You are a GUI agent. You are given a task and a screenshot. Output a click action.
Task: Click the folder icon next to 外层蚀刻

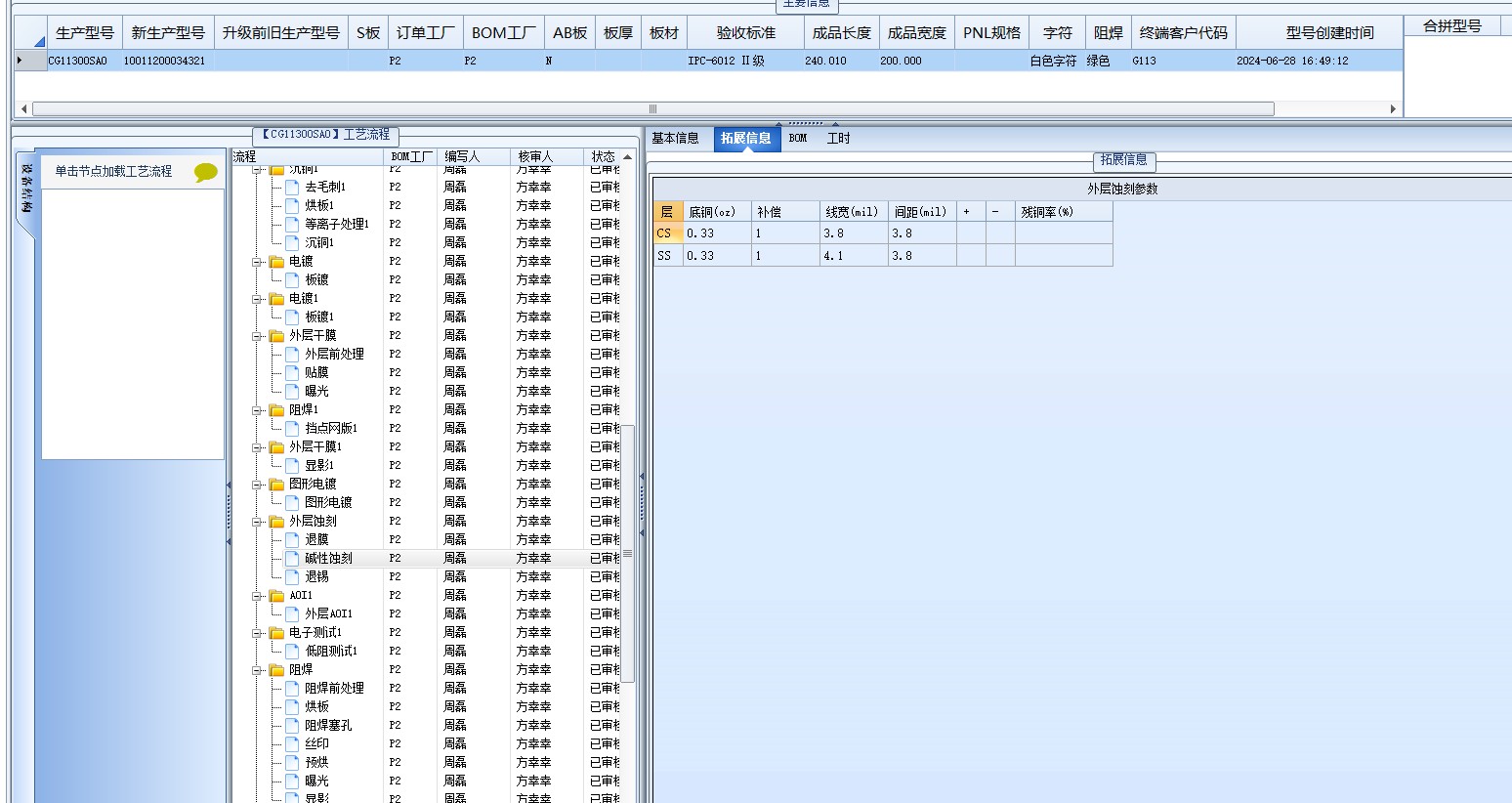tap(276, 522)
